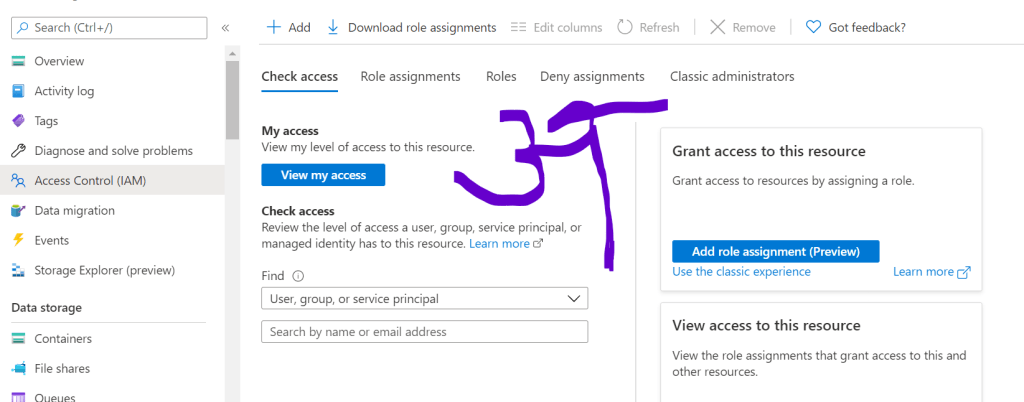Open the Deny assignments tab
The image size is (1024, 402).
[592, 76]
